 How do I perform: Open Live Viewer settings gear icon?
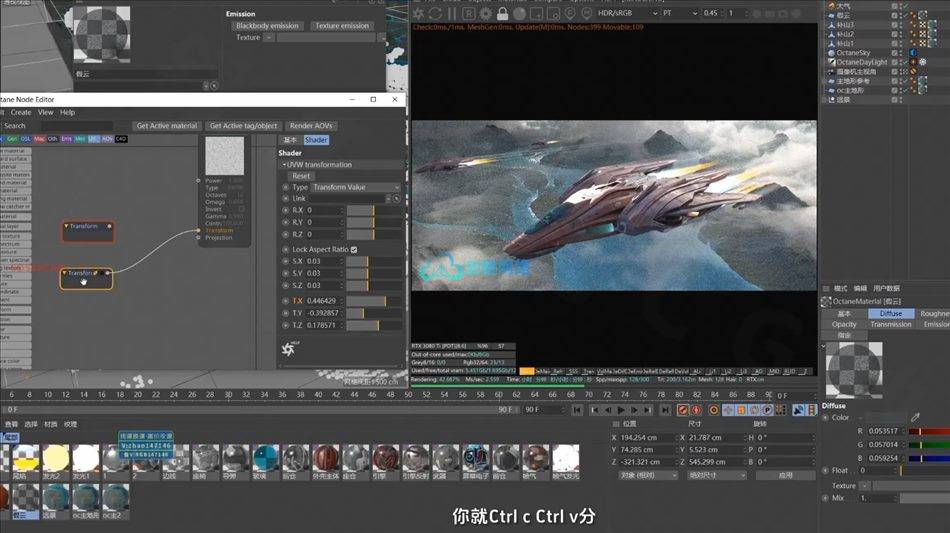[x=485, y=13]
